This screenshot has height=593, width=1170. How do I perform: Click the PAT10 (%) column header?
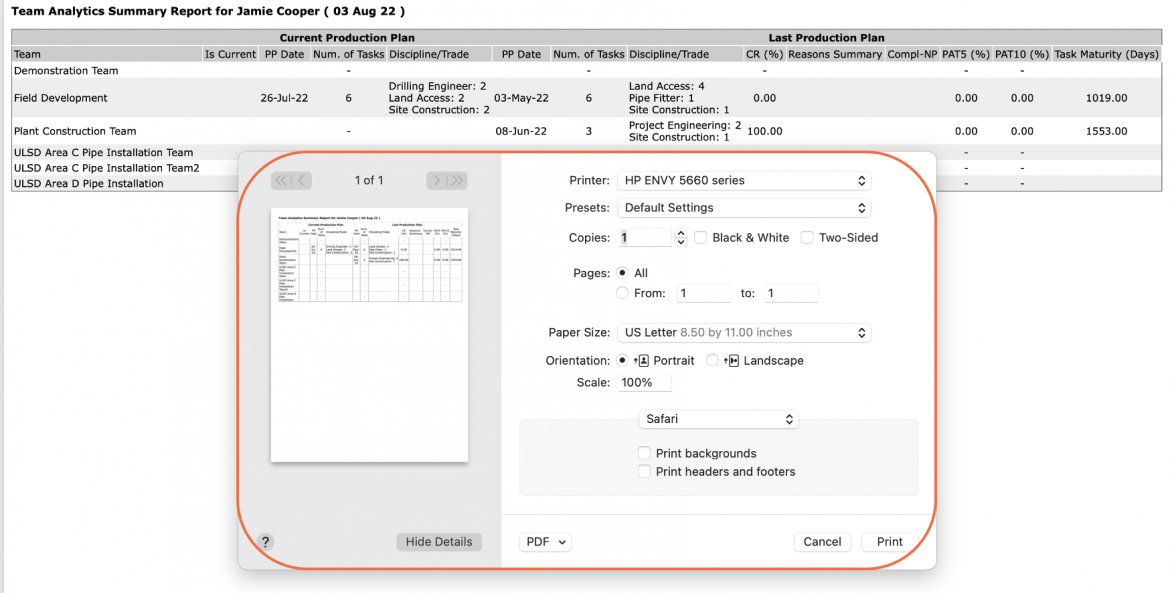tap(1022, 54)
